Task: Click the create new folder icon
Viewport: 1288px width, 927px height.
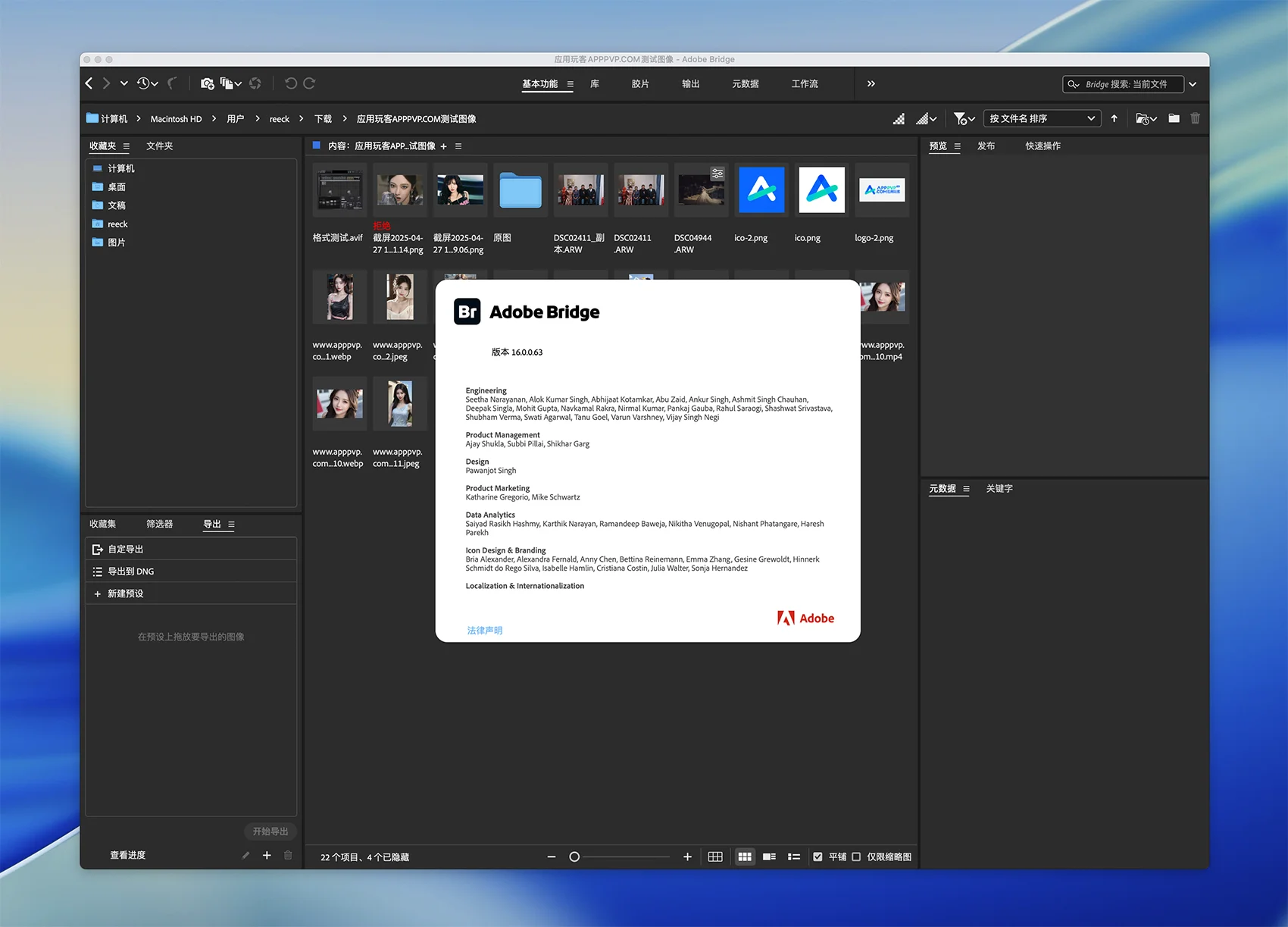Action: pos(1174,118)
